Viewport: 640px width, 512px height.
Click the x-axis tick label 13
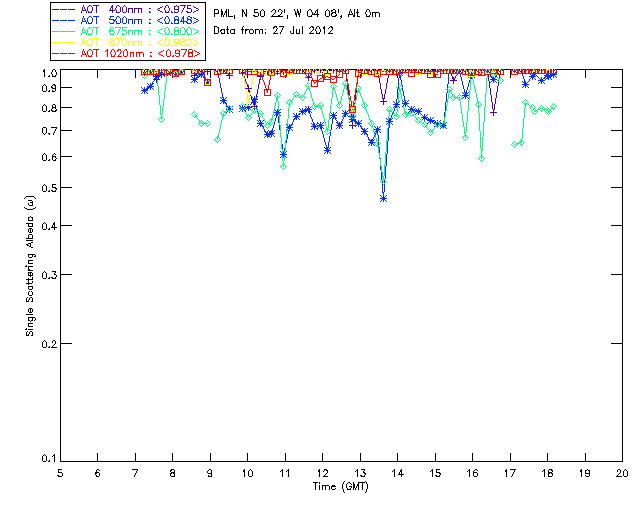click(x=360, y=473)
